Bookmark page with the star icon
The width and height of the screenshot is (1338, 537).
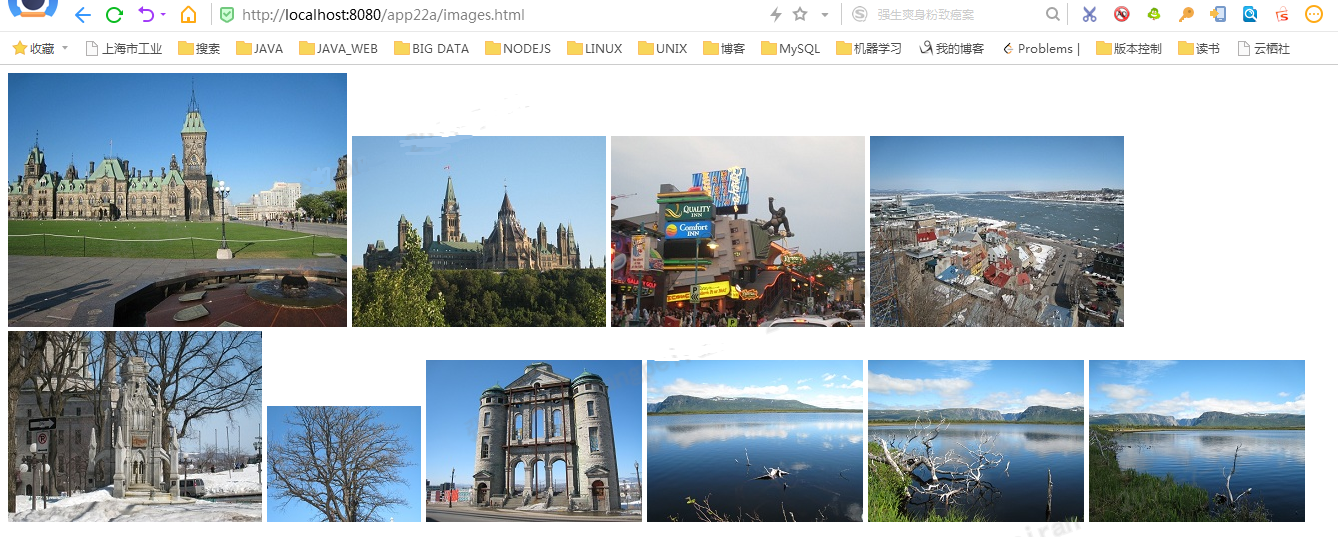pos(800,14)
